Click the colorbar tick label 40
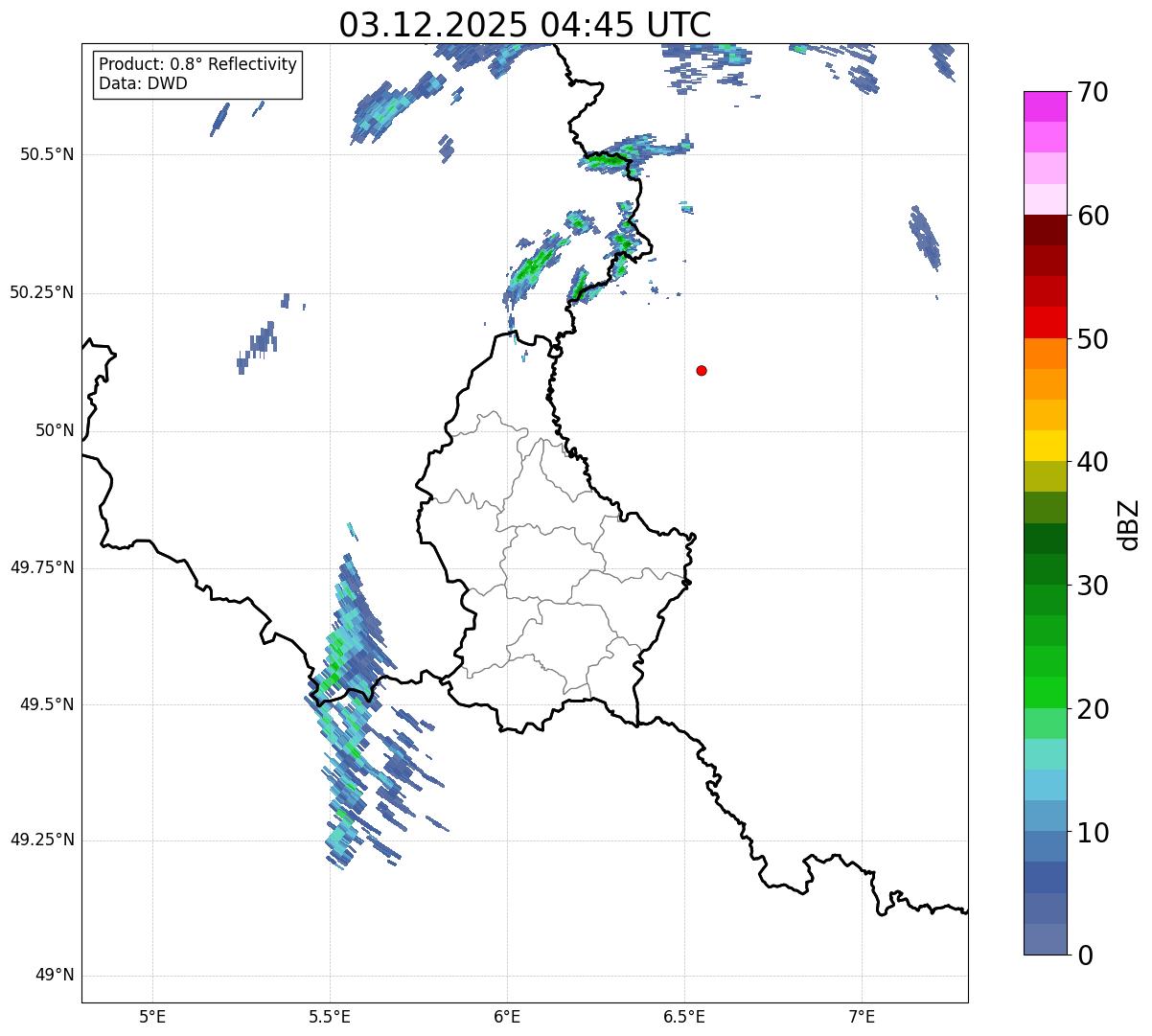 [x=1093, y=462]
